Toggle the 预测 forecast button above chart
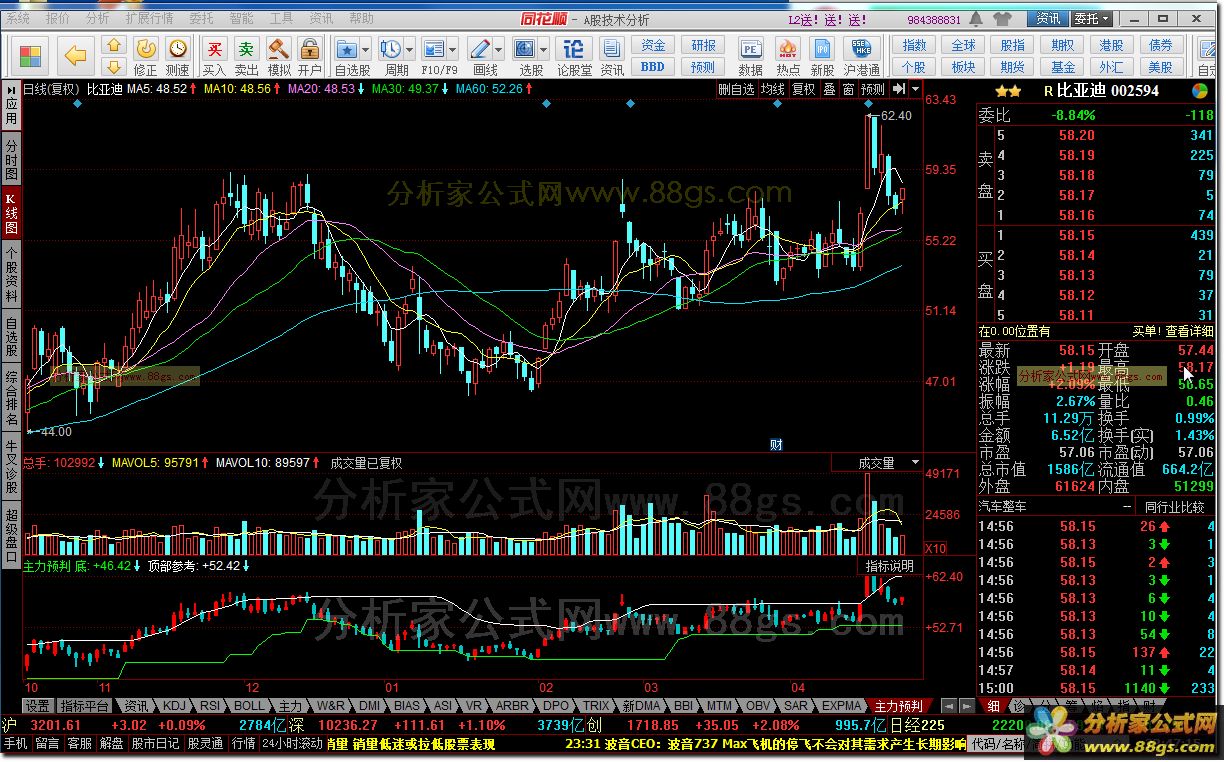Screen dimensions: 1226x762 [x=873, y=89]
